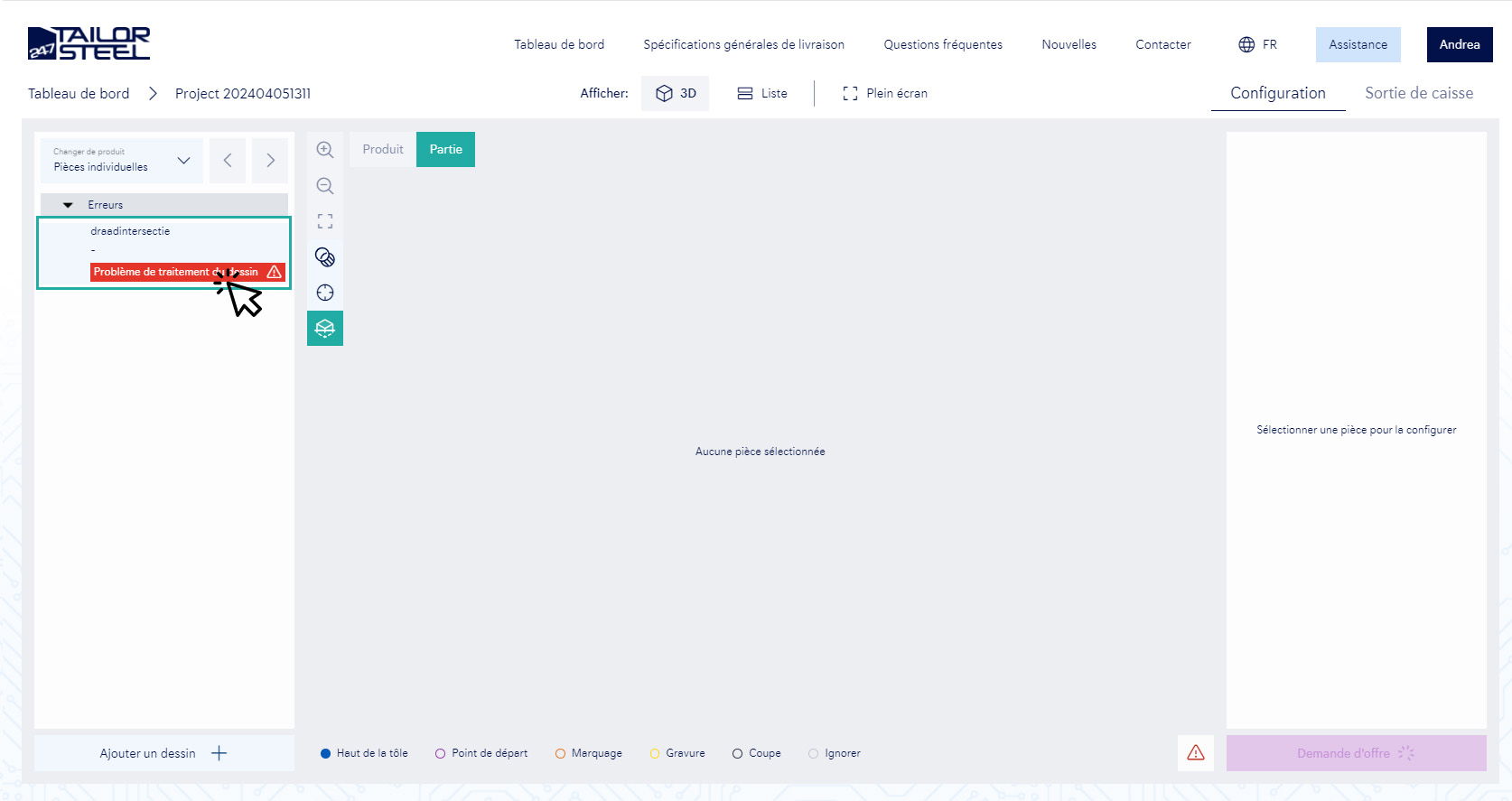The image size is (1512, 801).
Task: Select the draadintersectie error item
Action: coord(130,232)
